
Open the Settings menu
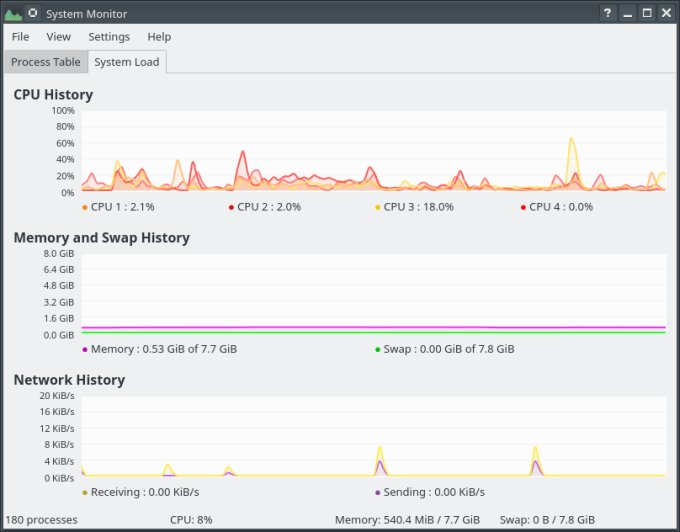coord(109,37)
